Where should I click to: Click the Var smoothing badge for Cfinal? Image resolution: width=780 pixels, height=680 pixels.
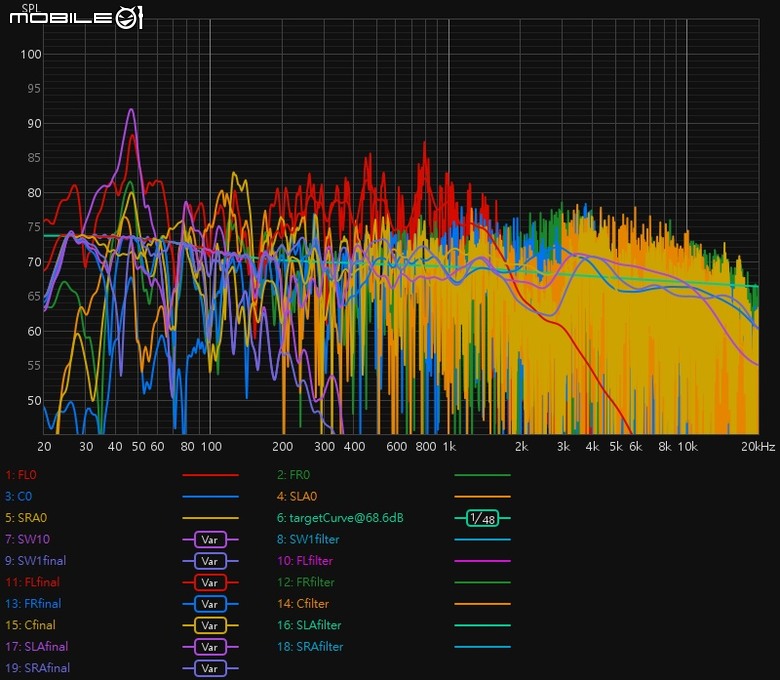[x=209, y=626]
